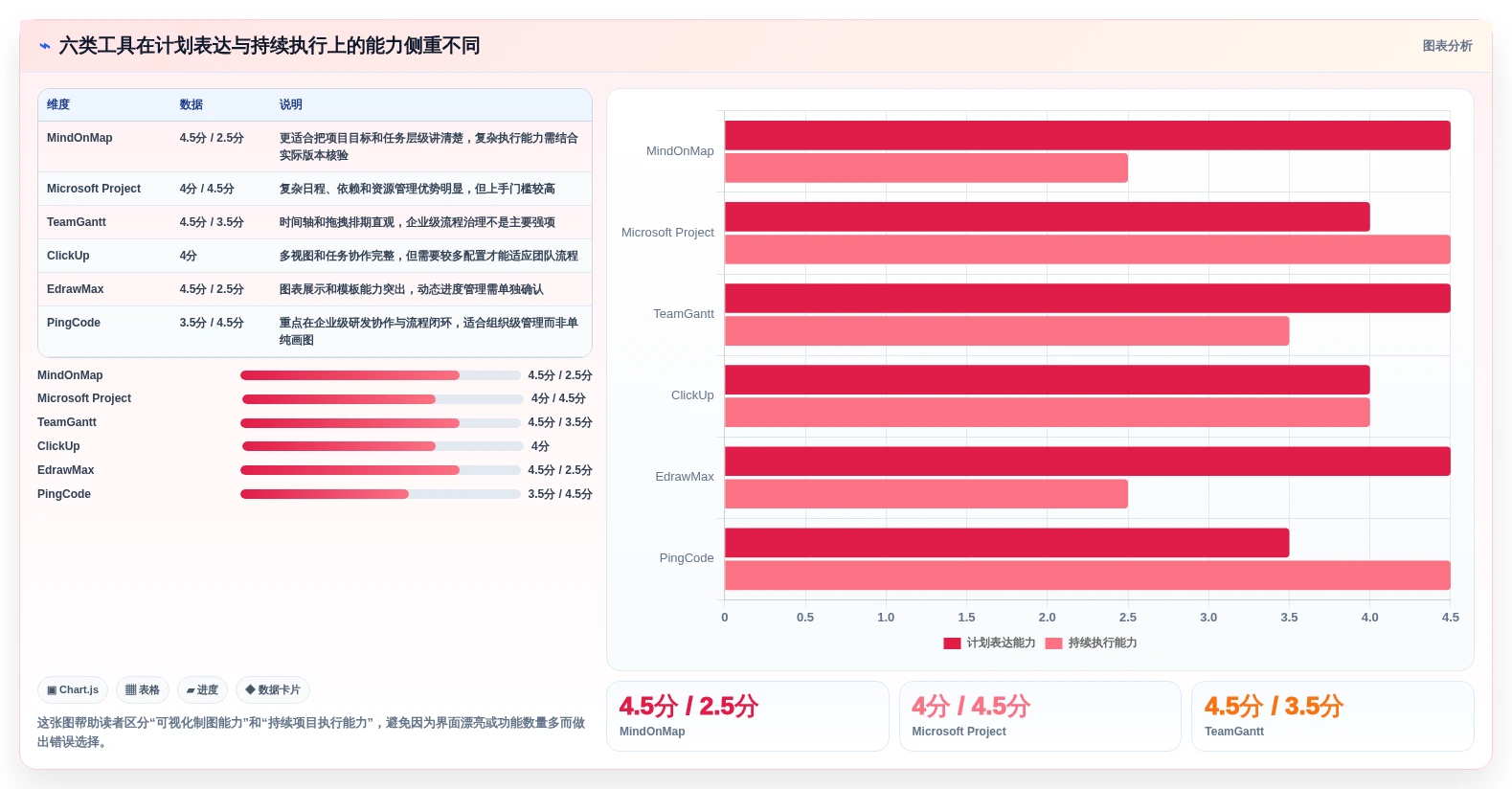
Task: Open the 4.5分 / 2.5分 MindOnMap data card
Action: (747, 716)
